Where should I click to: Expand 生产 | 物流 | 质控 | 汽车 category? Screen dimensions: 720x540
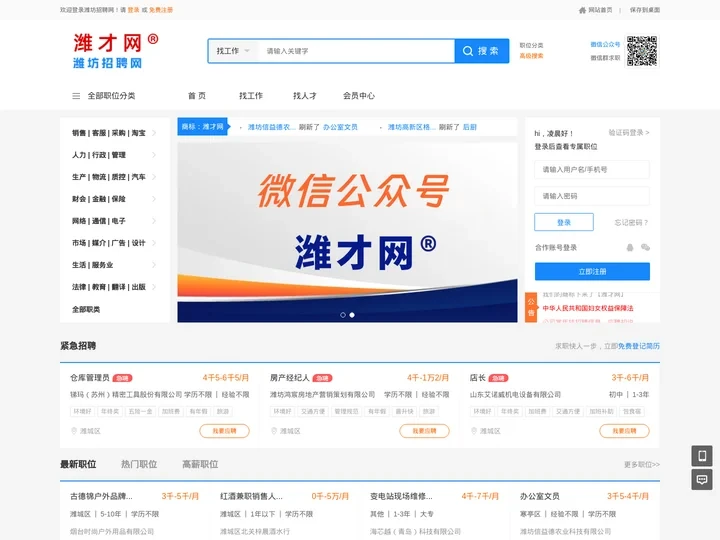114,177
